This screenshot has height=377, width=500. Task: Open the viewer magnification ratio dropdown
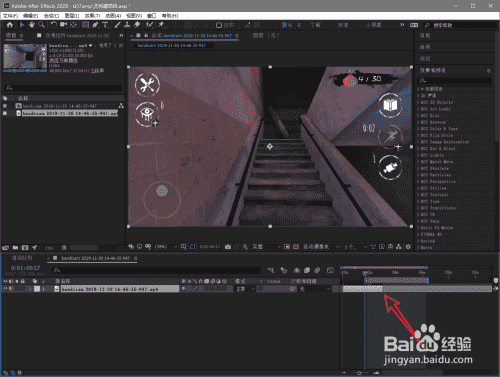coord(166,247)
